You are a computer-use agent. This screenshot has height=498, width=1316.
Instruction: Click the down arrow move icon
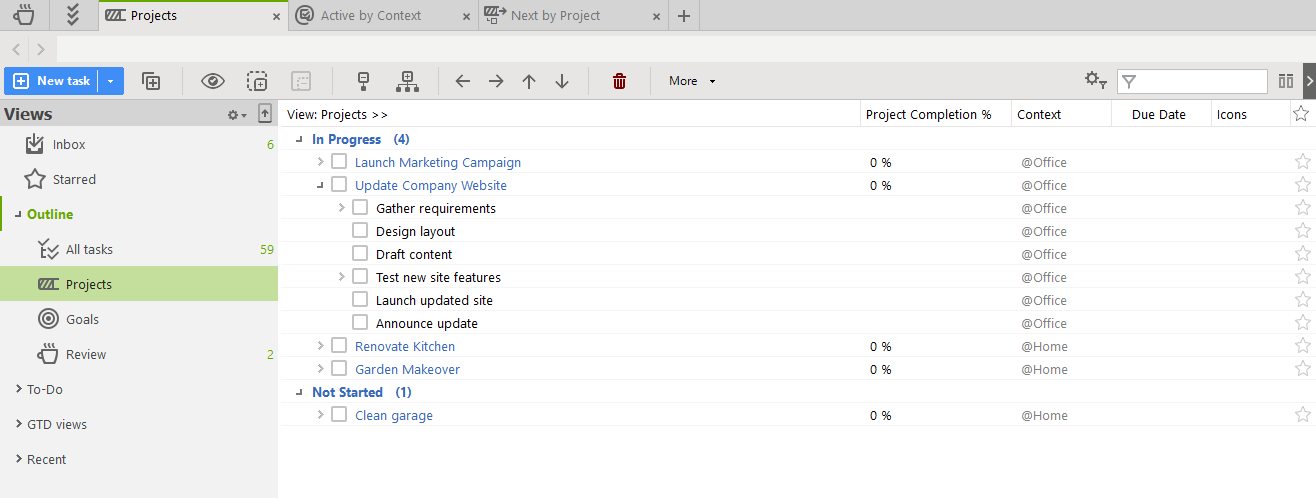562,81
